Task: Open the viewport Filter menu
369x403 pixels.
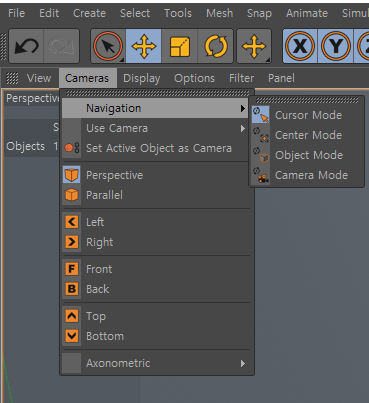Action: (241, 78)
